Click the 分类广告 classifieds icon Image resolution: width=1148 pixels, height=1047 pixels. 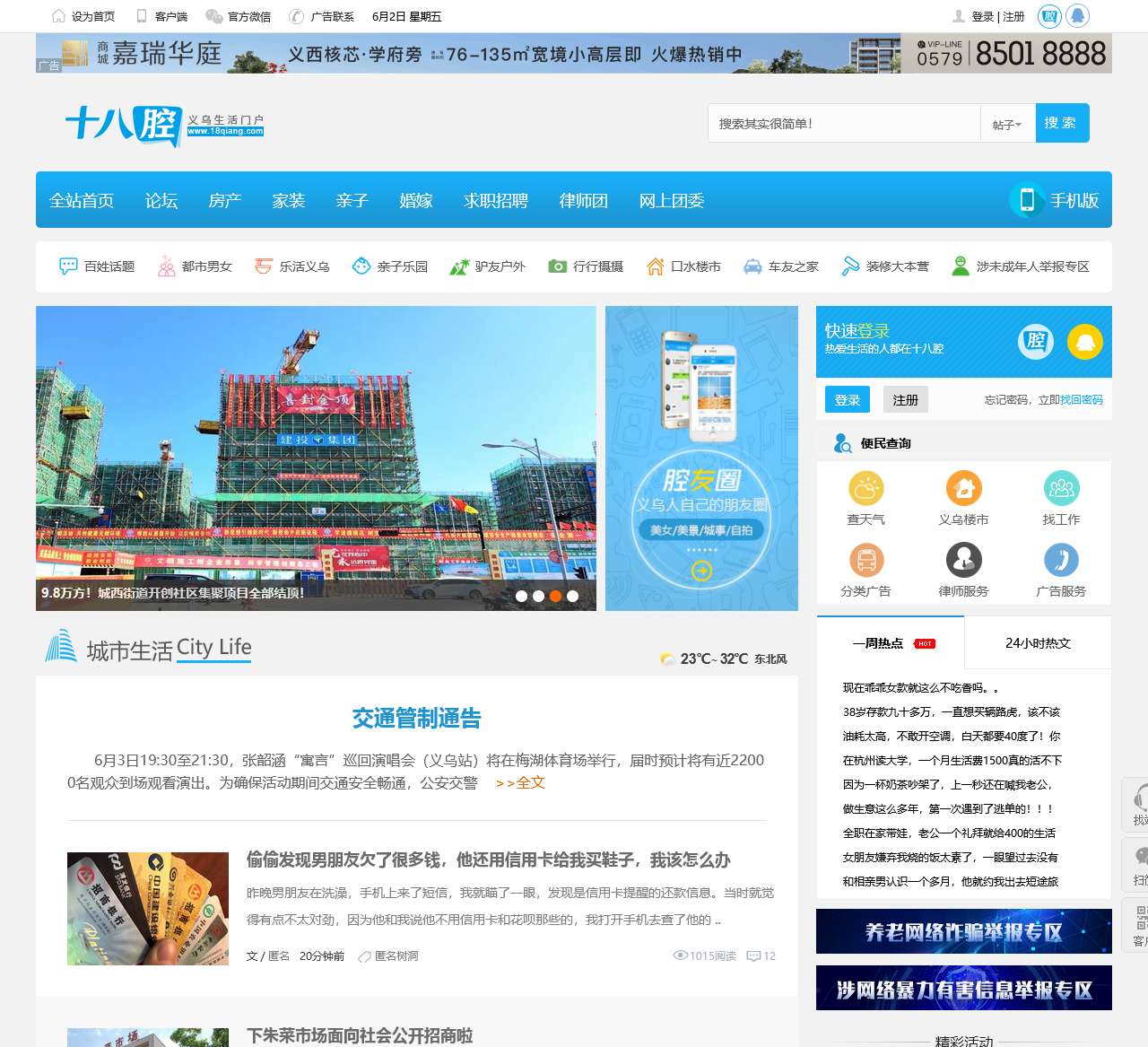point(866,560)
